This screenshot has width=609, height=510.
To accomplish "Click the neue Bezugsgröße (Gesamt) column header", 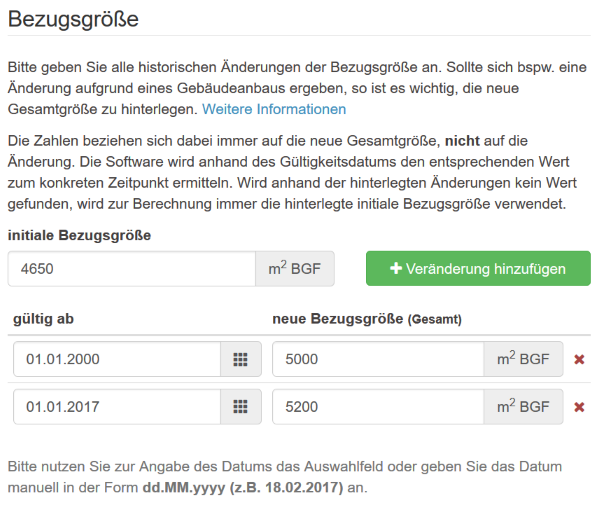I will pyautogui.click(x=368, y=318).
